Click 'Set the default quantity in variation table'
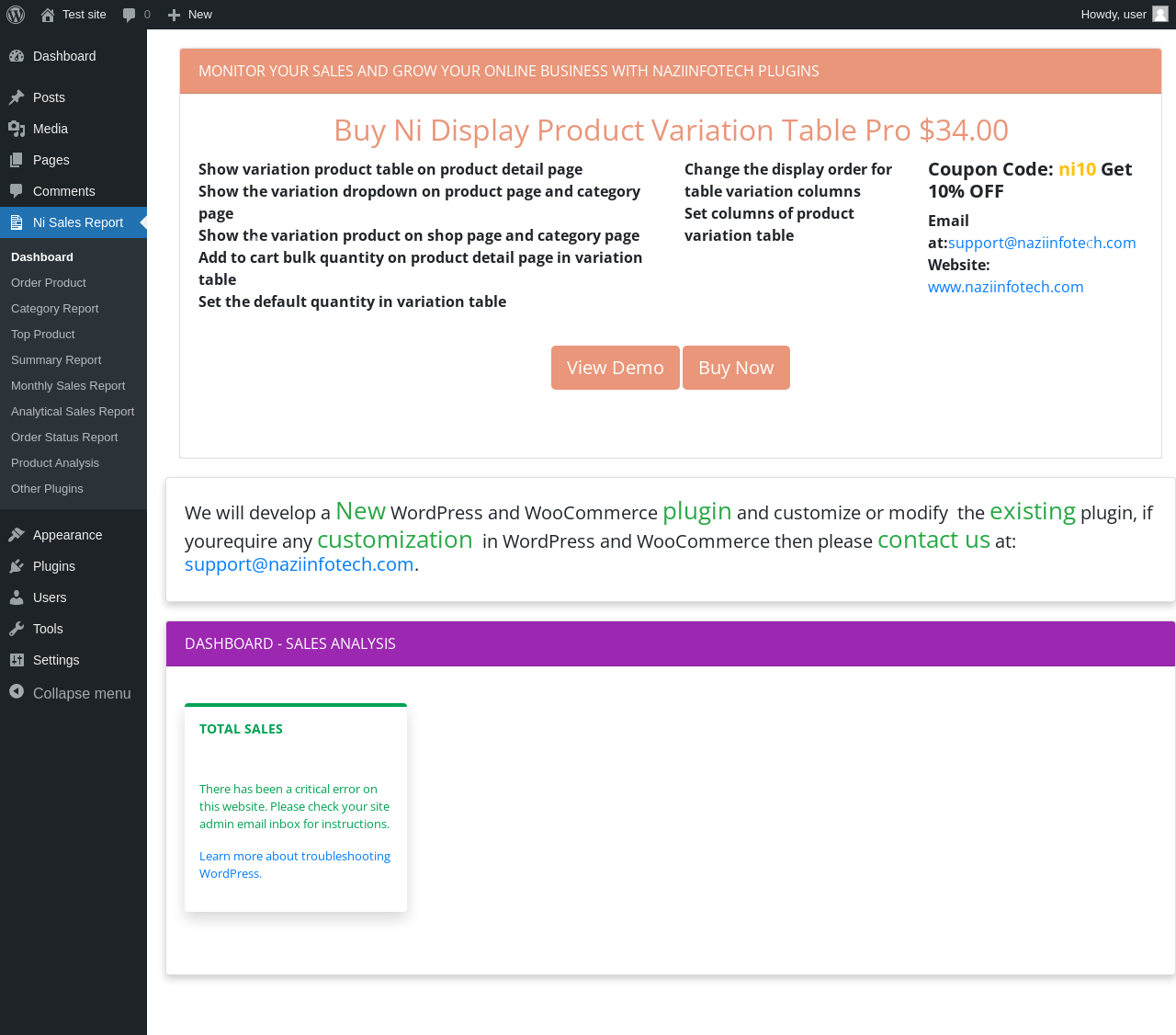Viewport: 1176px width, 1035px height. pyautogui.click(x=352, y=301)
